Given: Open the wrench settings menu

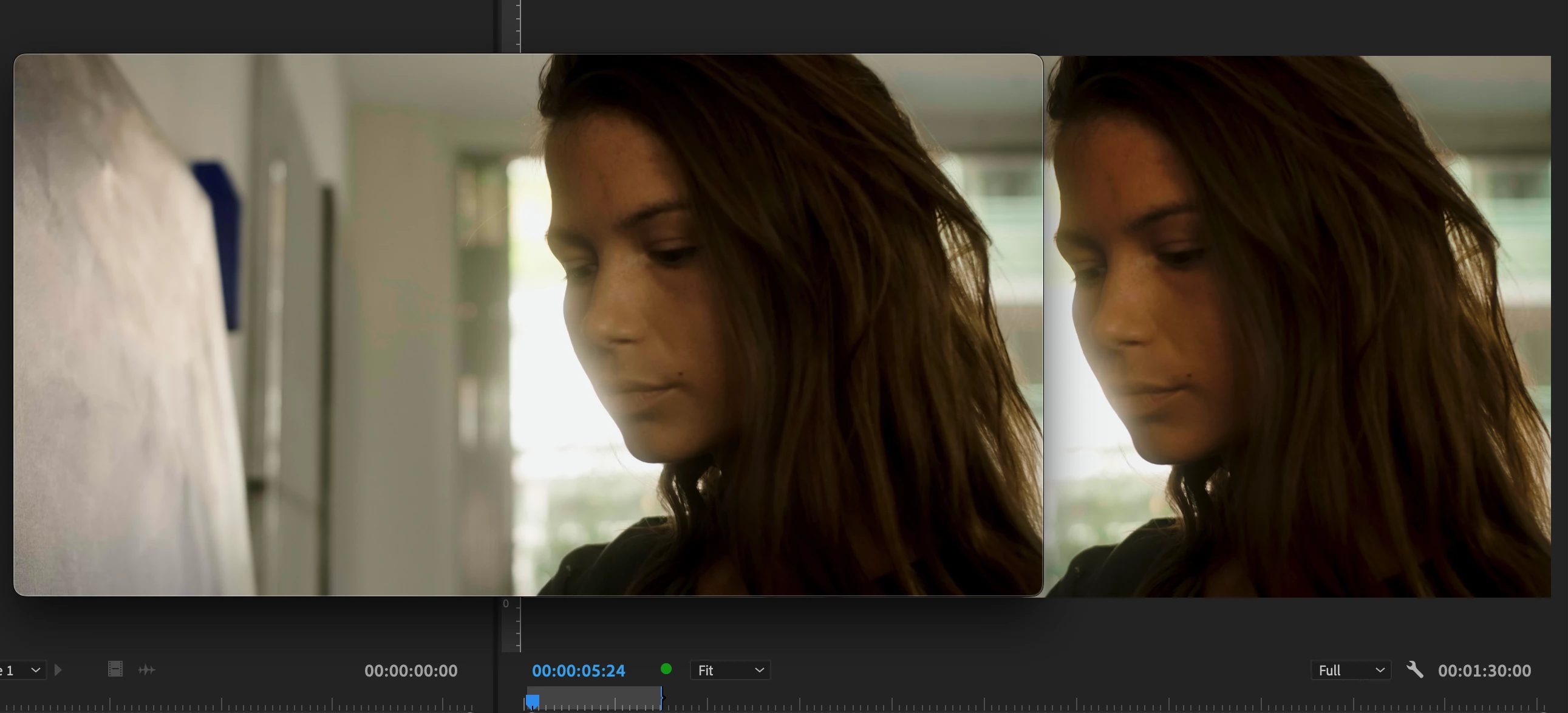Looking at the screenshot, I should coord(1414,670).
